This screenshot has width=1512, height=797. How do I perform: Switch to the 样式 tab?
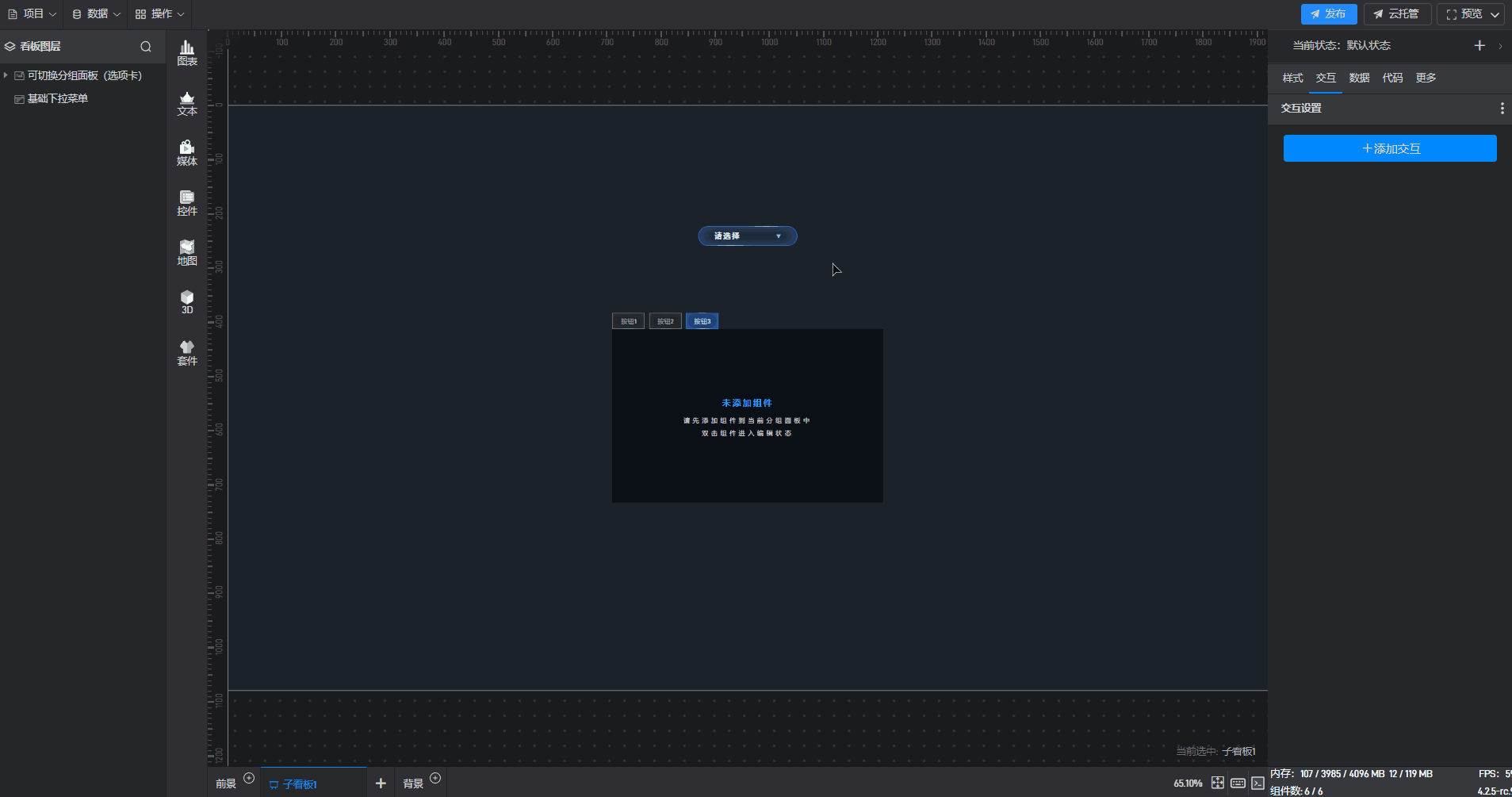pyautogui.click(x=1292, y=78)
